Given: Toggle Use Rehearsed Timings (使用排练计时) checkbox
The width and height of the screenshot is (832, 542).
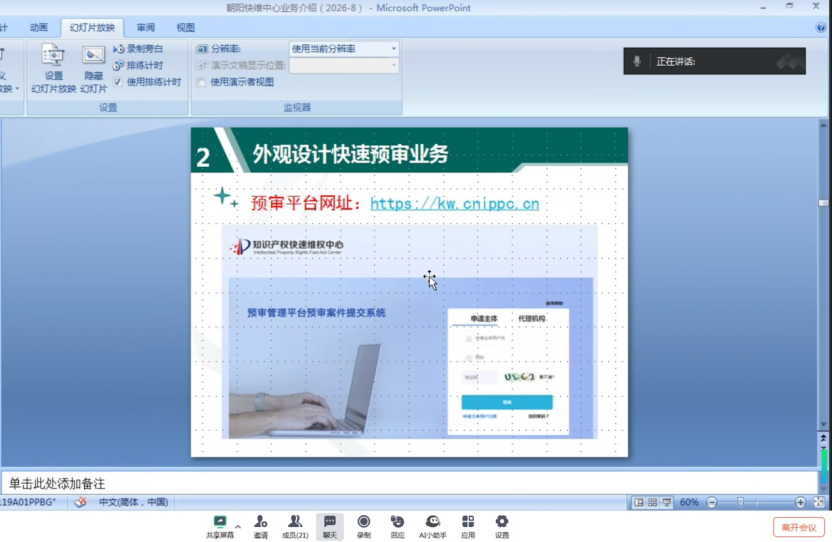Looking at the screenshot, I should tap(118, 82).
